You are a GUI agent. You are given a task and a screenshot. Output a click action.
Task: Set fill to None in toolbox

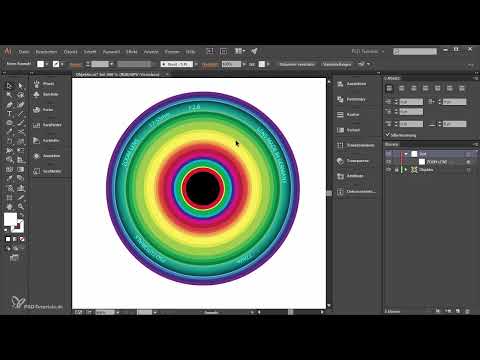point(22,239)
